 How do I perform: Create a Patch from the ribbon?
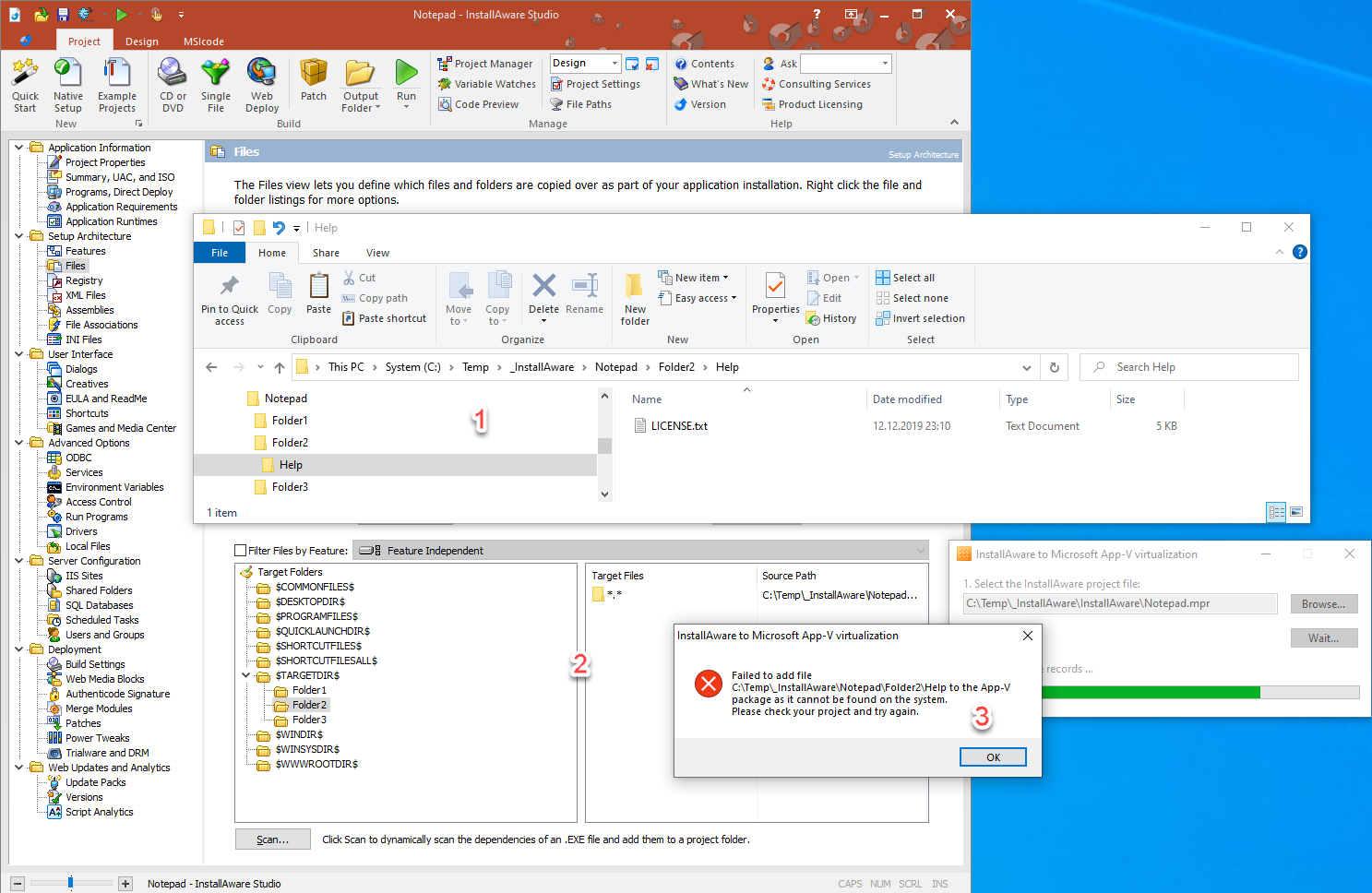coord(314,80)
